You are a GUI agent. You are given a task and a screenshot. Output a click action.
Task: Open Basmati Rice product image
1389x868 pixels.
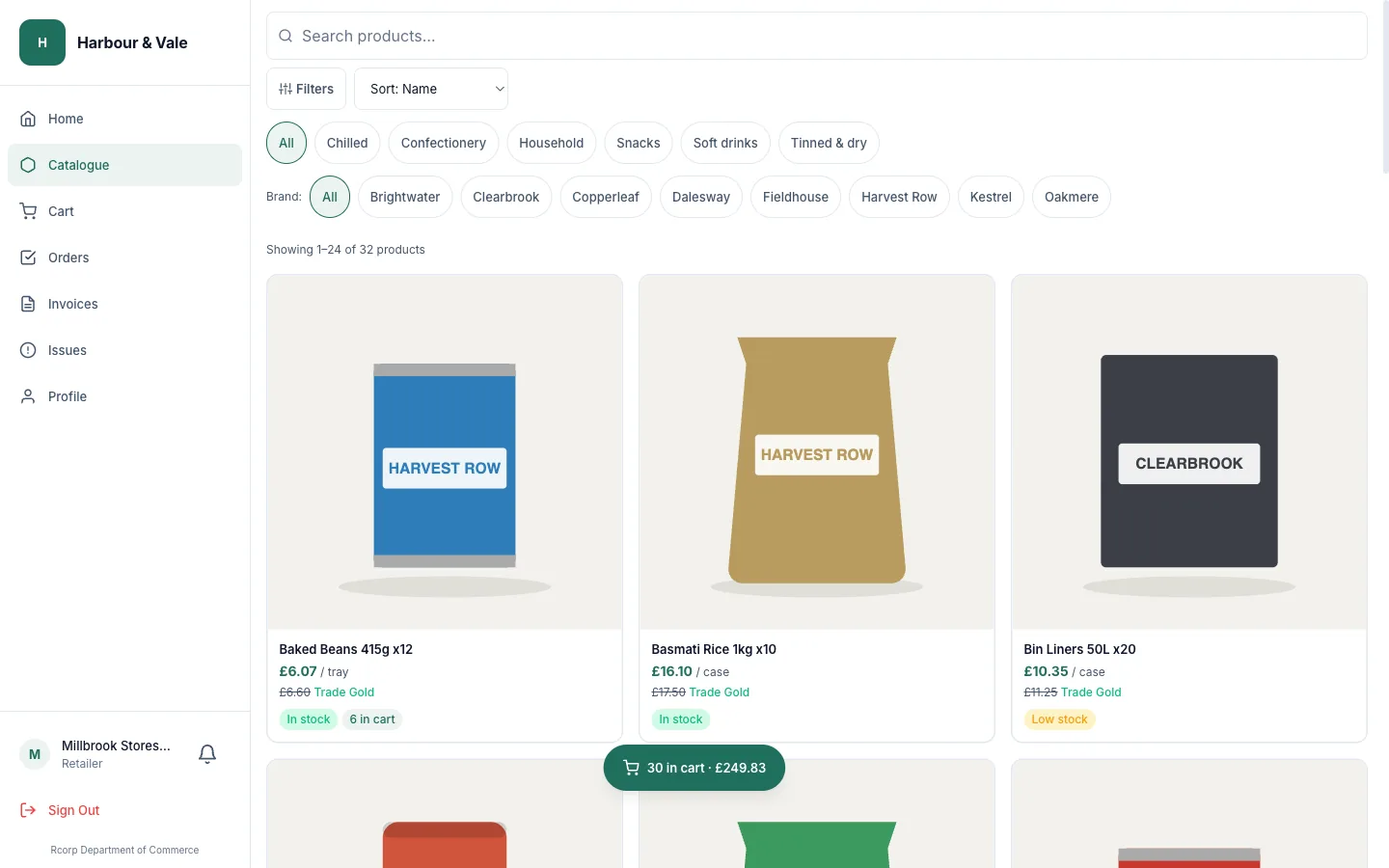click(817, 452)
